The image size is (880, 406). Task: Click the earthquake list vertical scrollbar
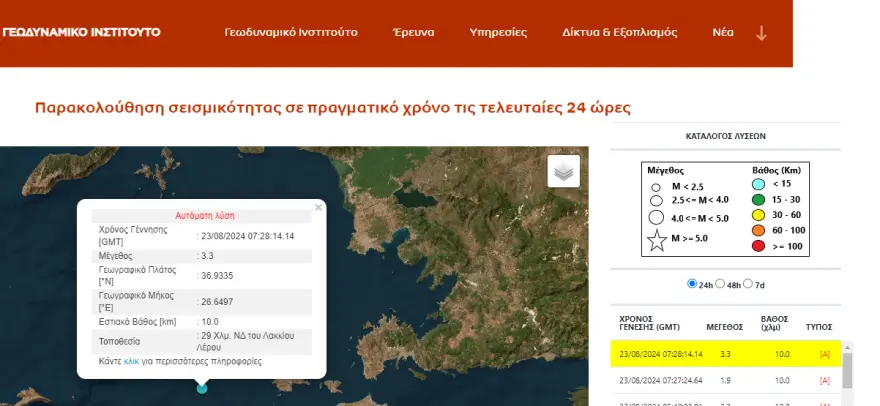click(848, 372)
